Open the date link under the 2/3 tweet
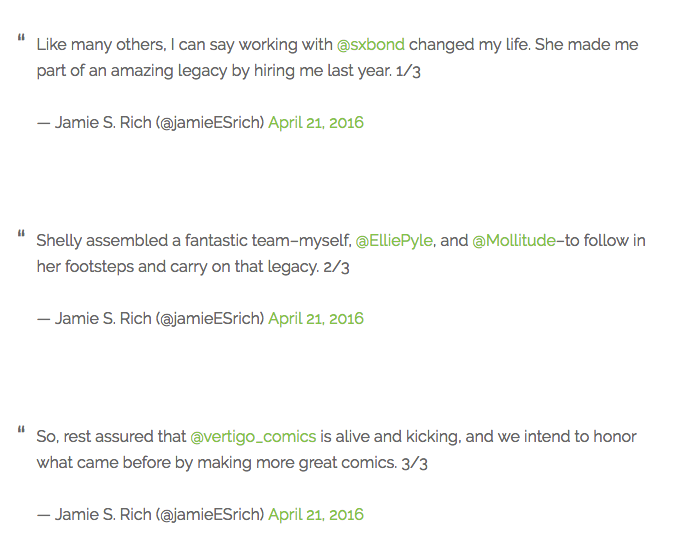 (x=315, y=319)
